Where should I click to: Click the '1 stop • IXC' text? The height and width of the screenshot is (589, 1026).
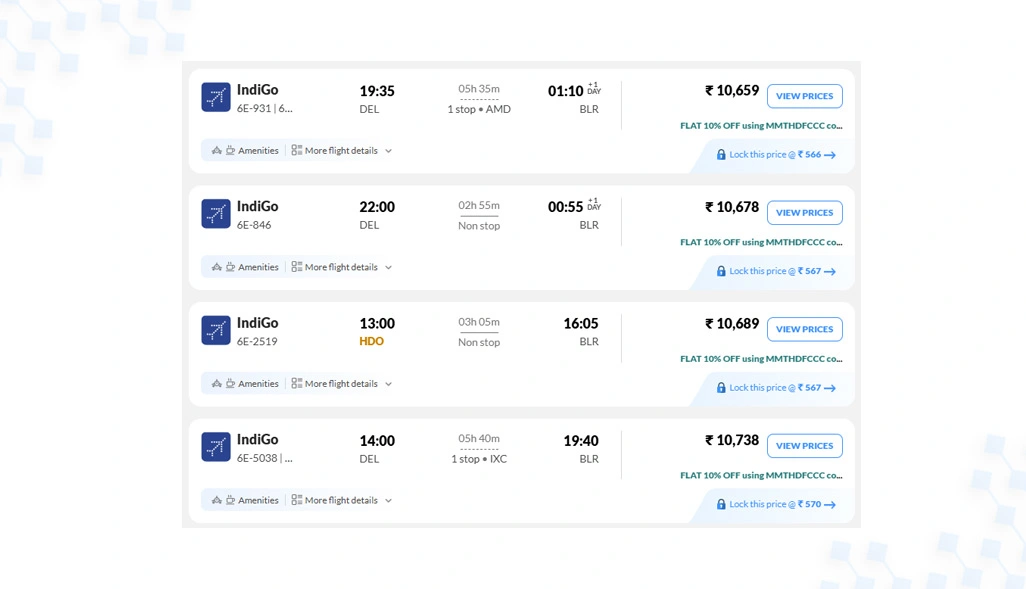pos(479,459)
